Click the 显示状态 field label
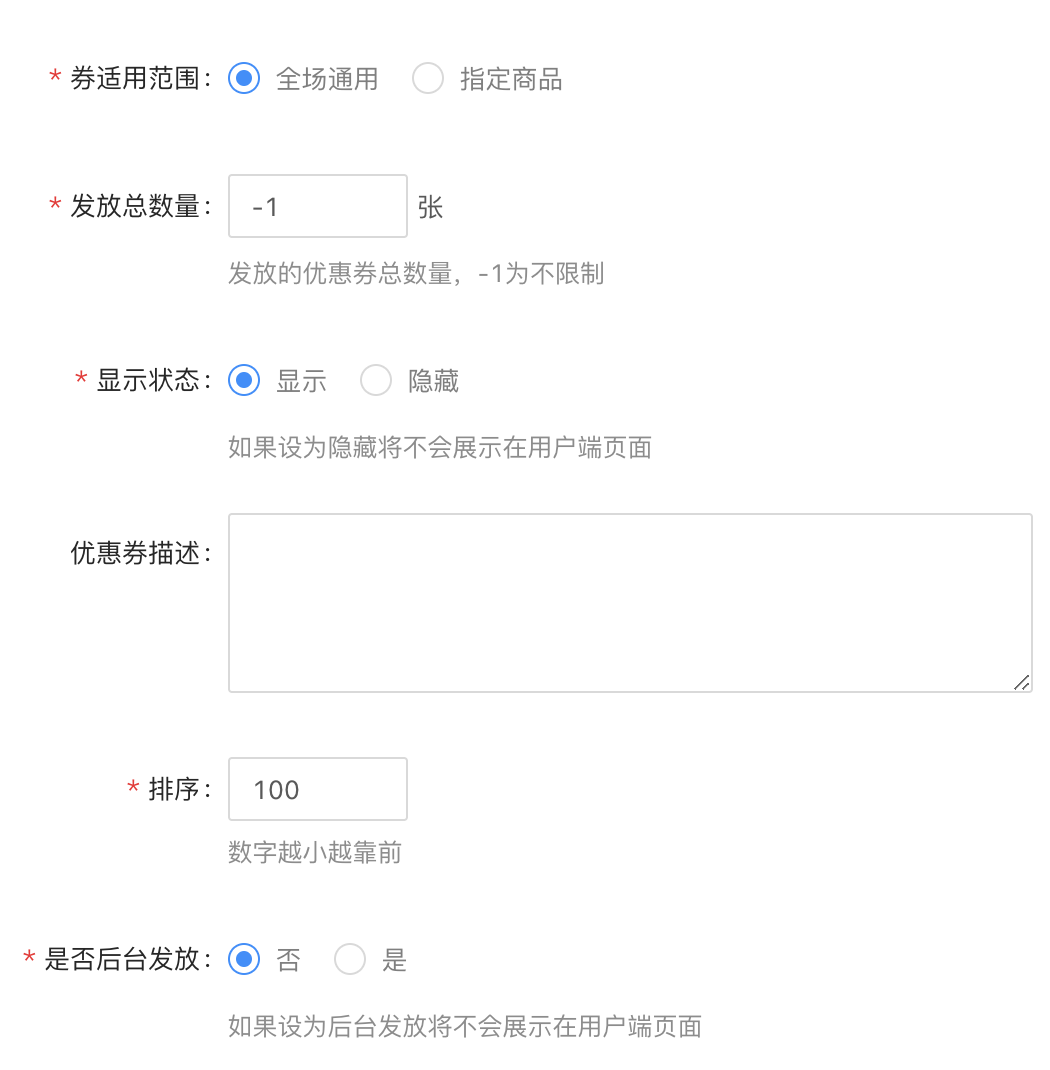 [x=150, y=380]
